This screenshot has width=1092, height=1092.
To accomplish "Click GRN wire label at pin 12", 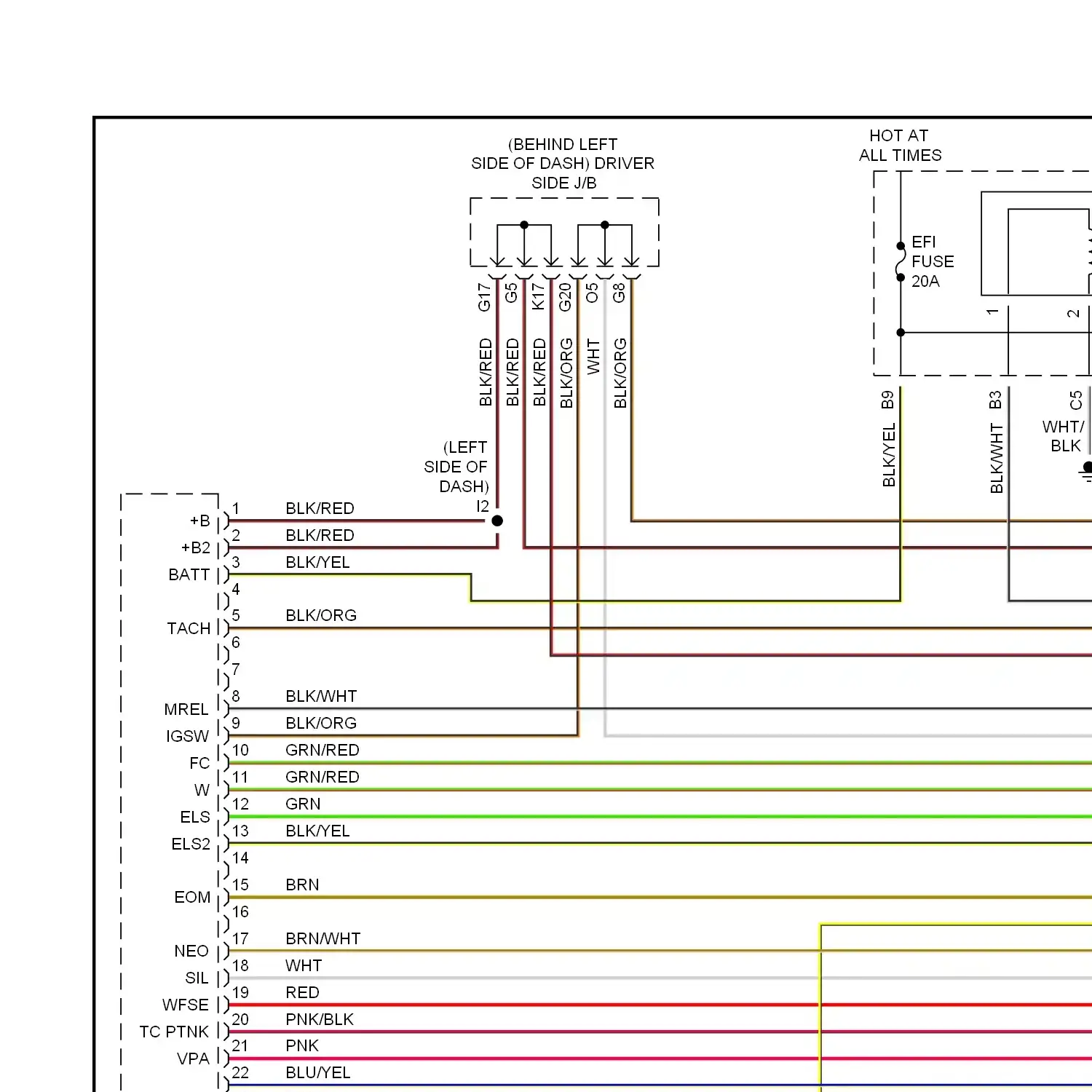I will 303,804.
